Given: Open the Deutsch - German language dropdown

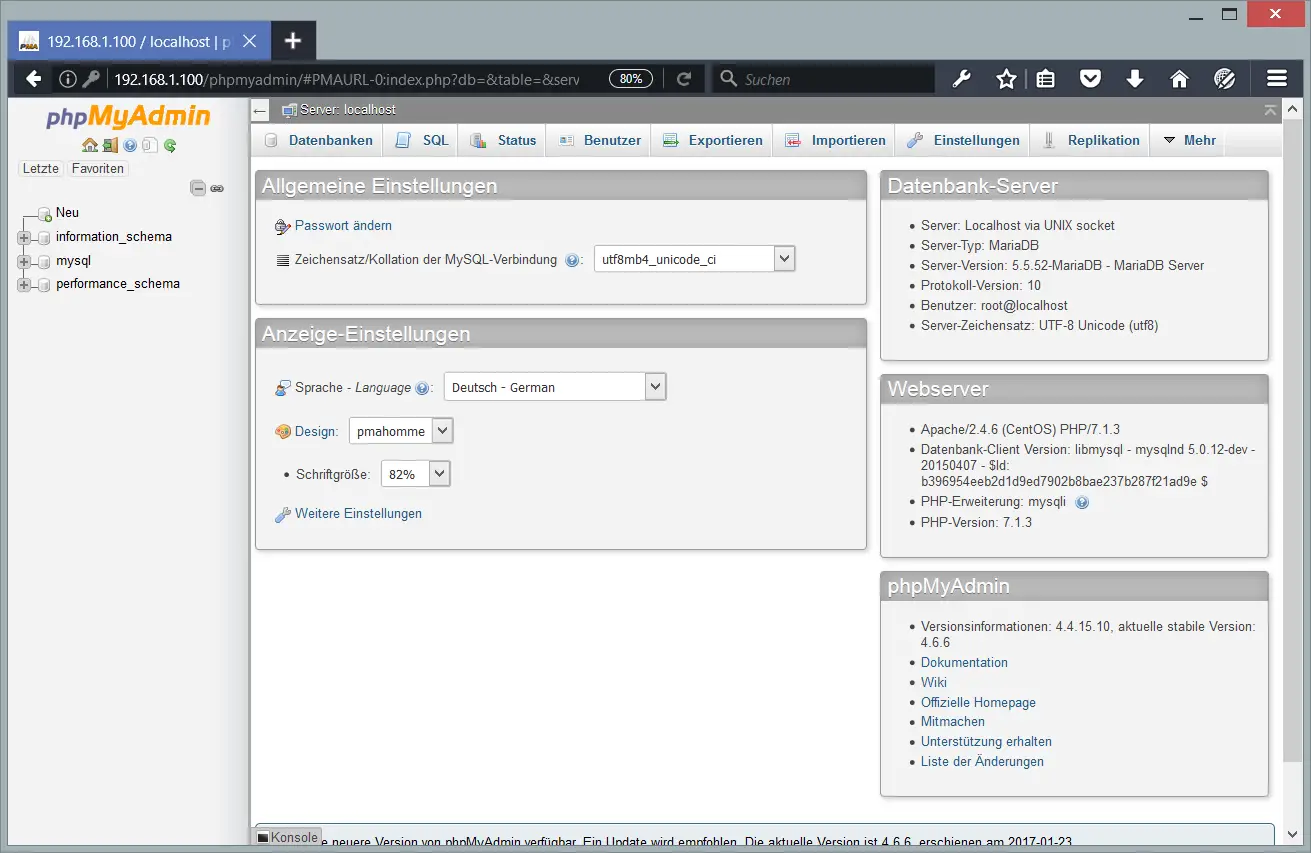Looking at the screenshot, I should pos(555,387).
